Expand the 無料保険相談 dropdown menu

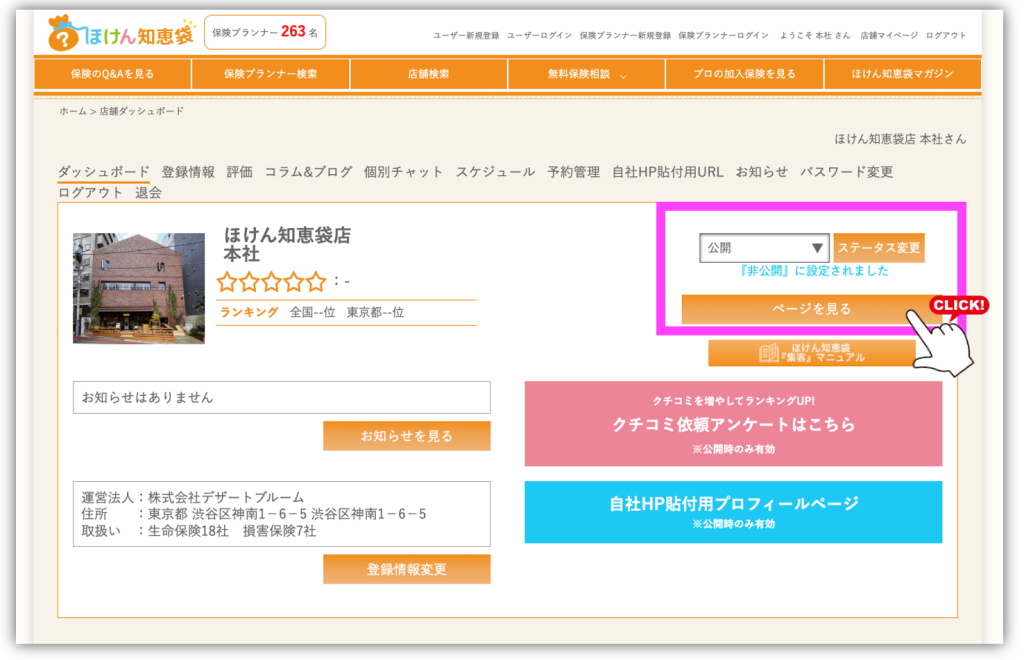point(586,74)
